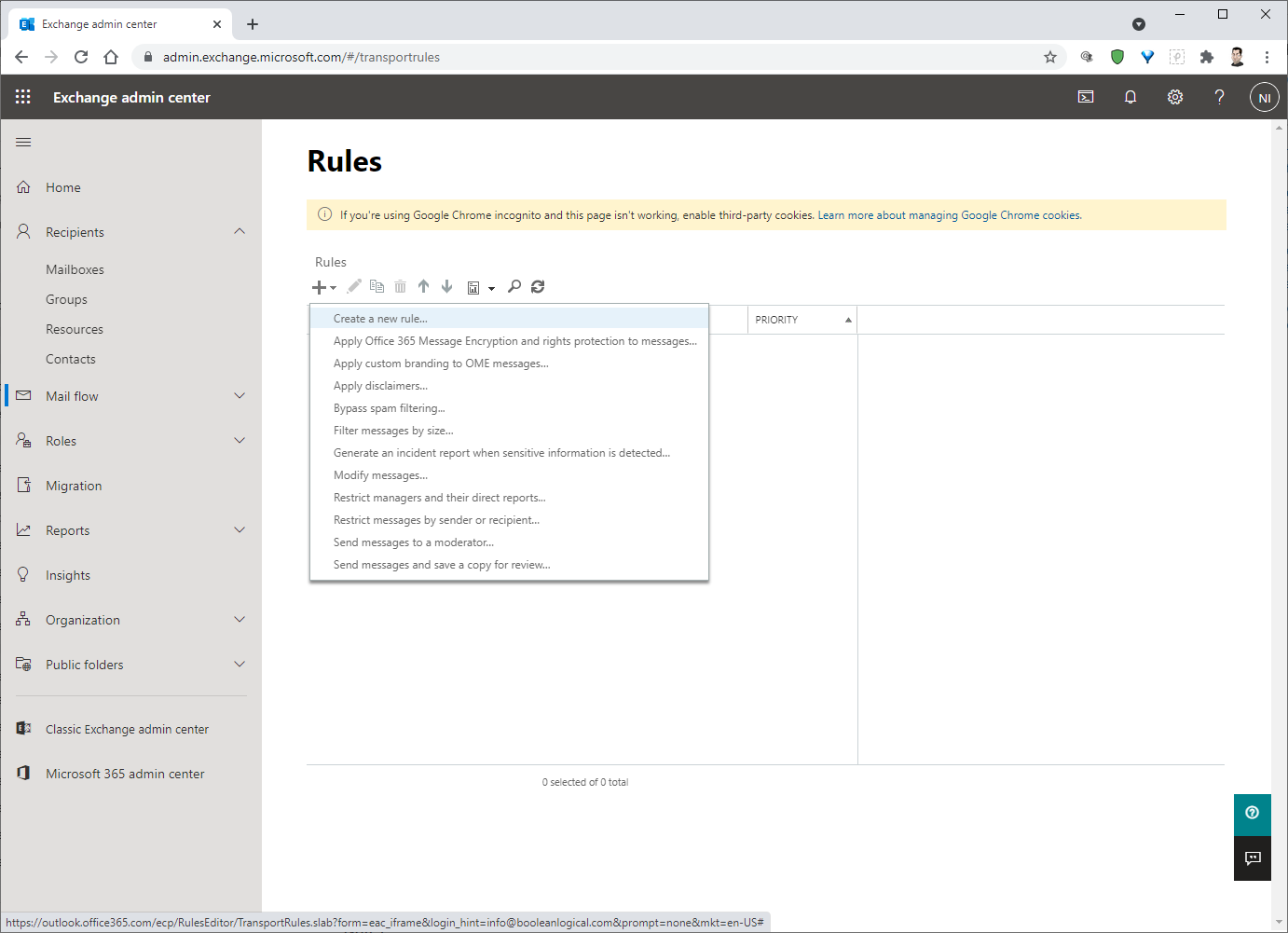Expand the Recipients section chevron
The height and width of the screenshot is (933, 1288).
(240, 231)
